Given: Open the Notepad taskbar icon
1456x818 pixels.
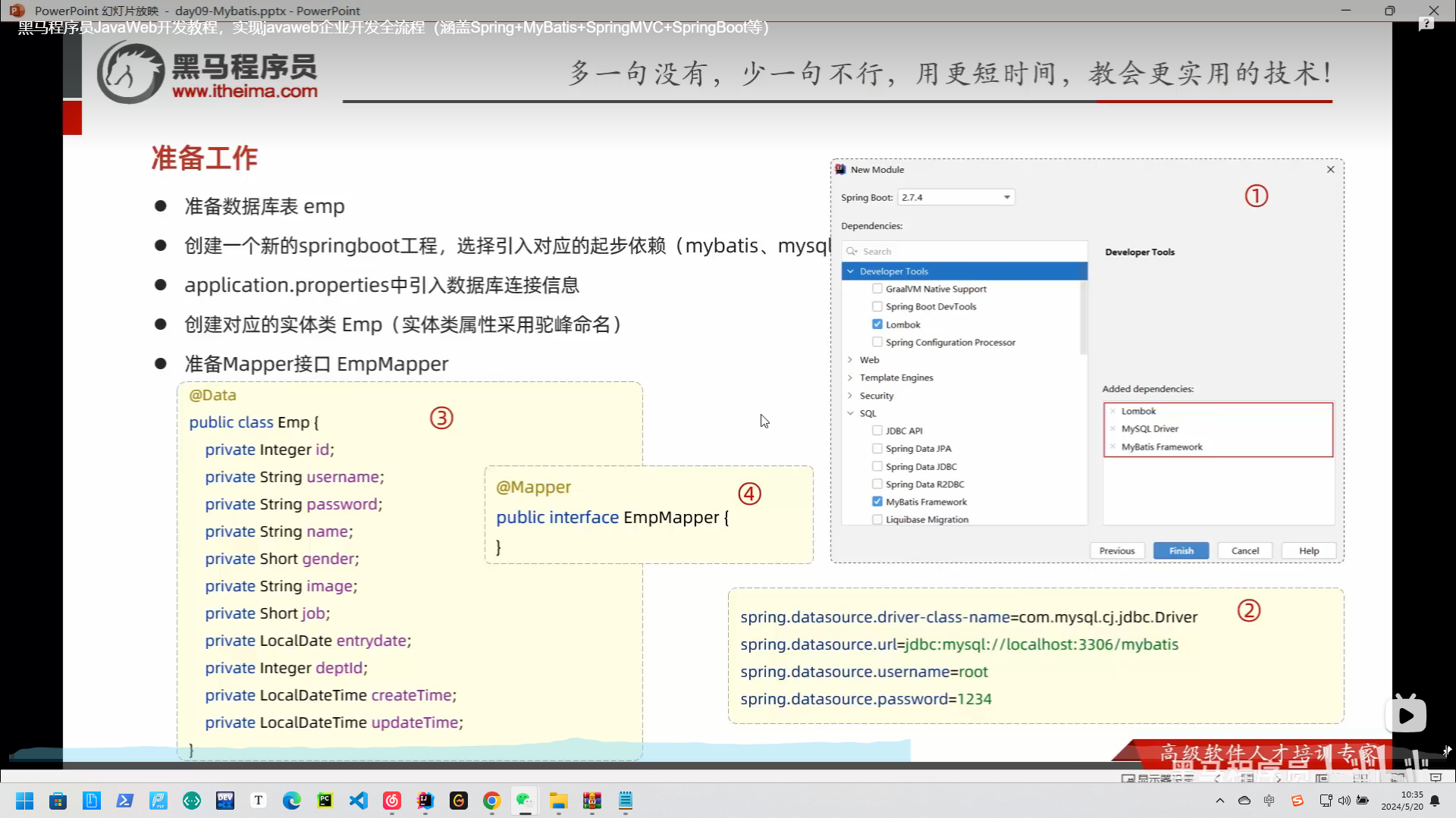Looking at the screenshot, I should click(x=626, y=801).
